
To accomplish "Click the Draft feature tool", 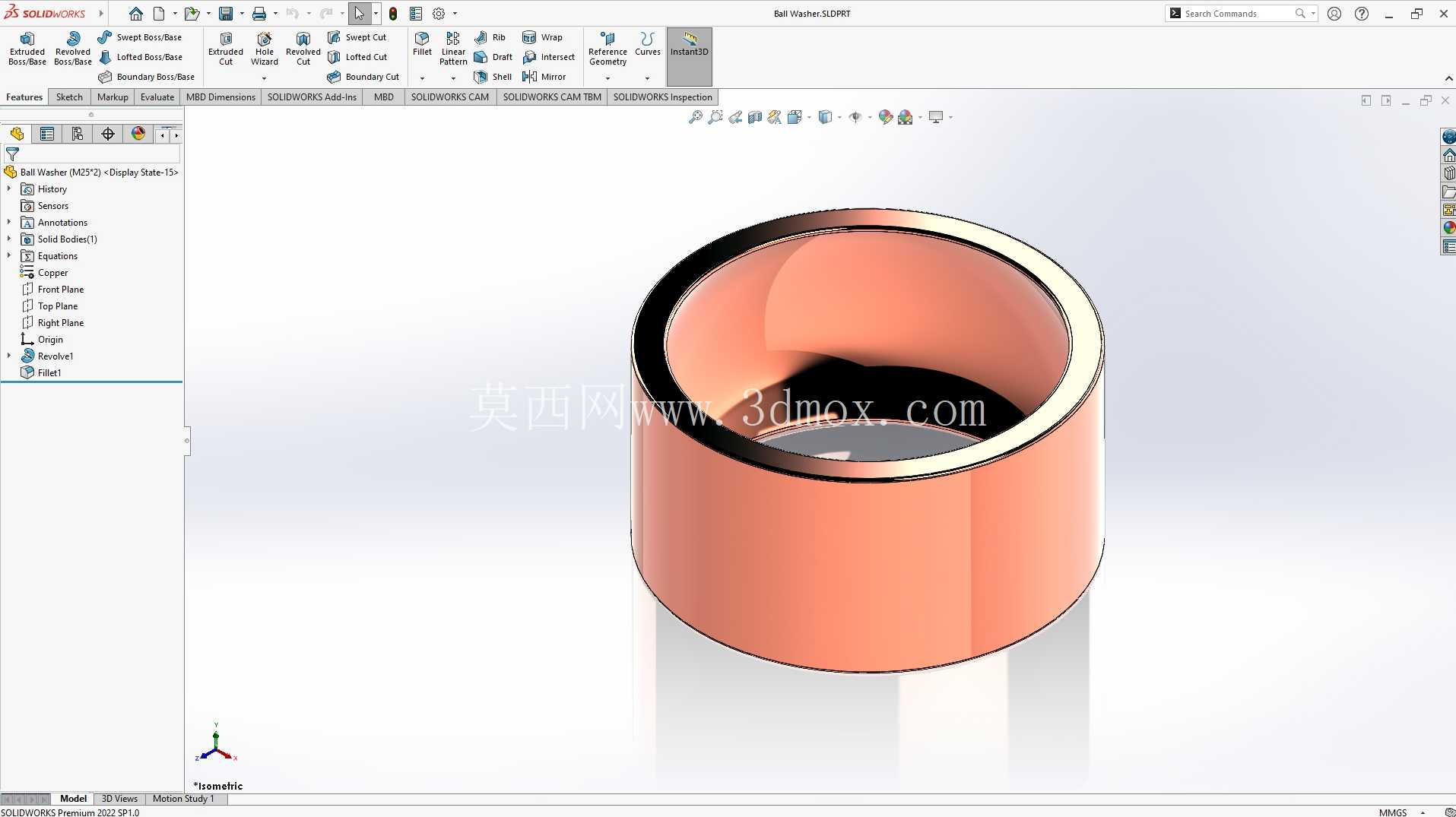I will [x=493, y=57].
